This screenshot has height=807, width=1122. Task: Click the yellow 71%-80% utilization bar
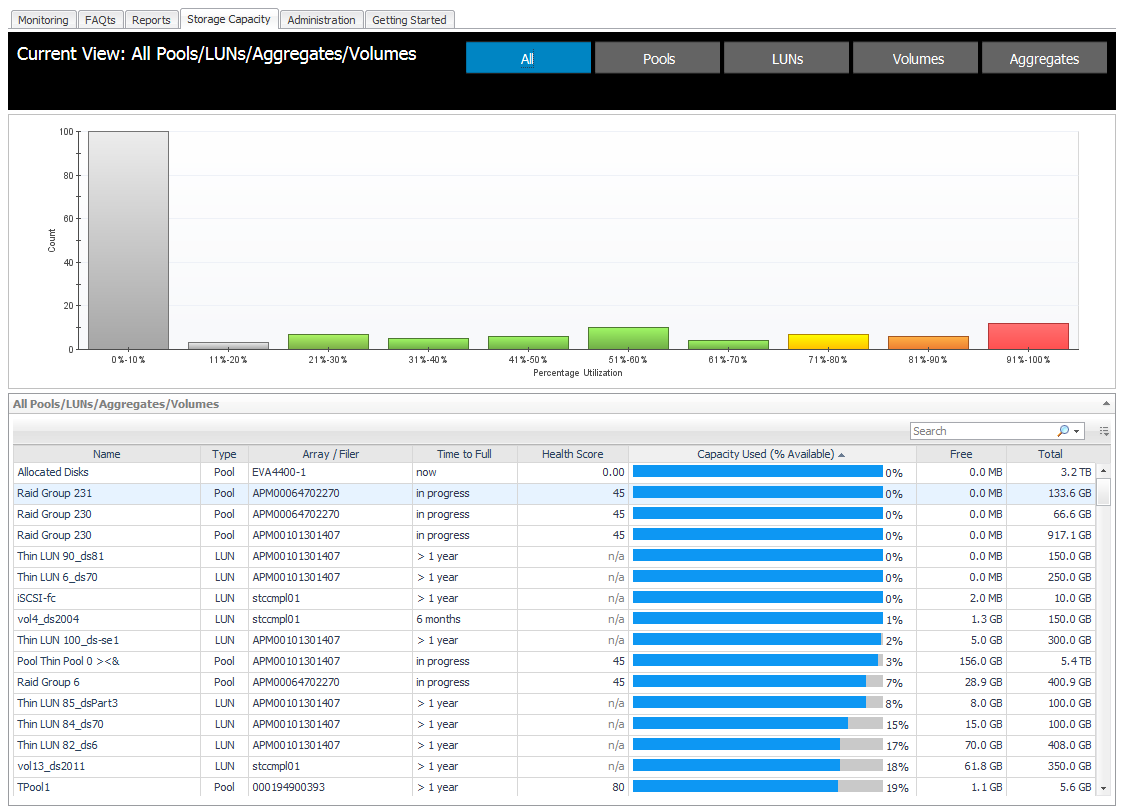click(x=828, y=342)
